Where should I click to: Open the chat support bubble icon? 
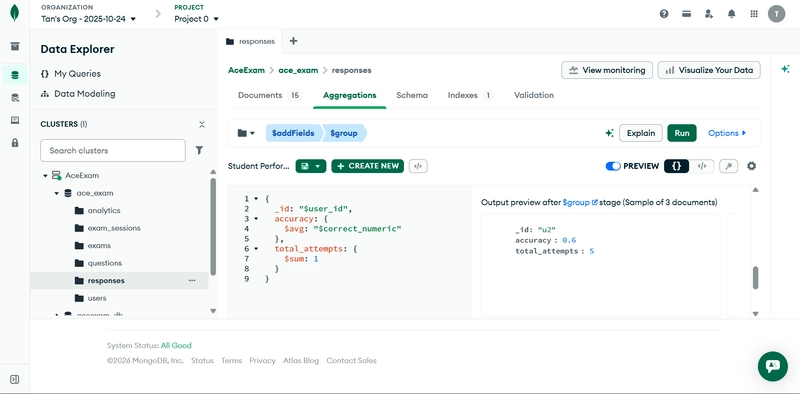773,366
